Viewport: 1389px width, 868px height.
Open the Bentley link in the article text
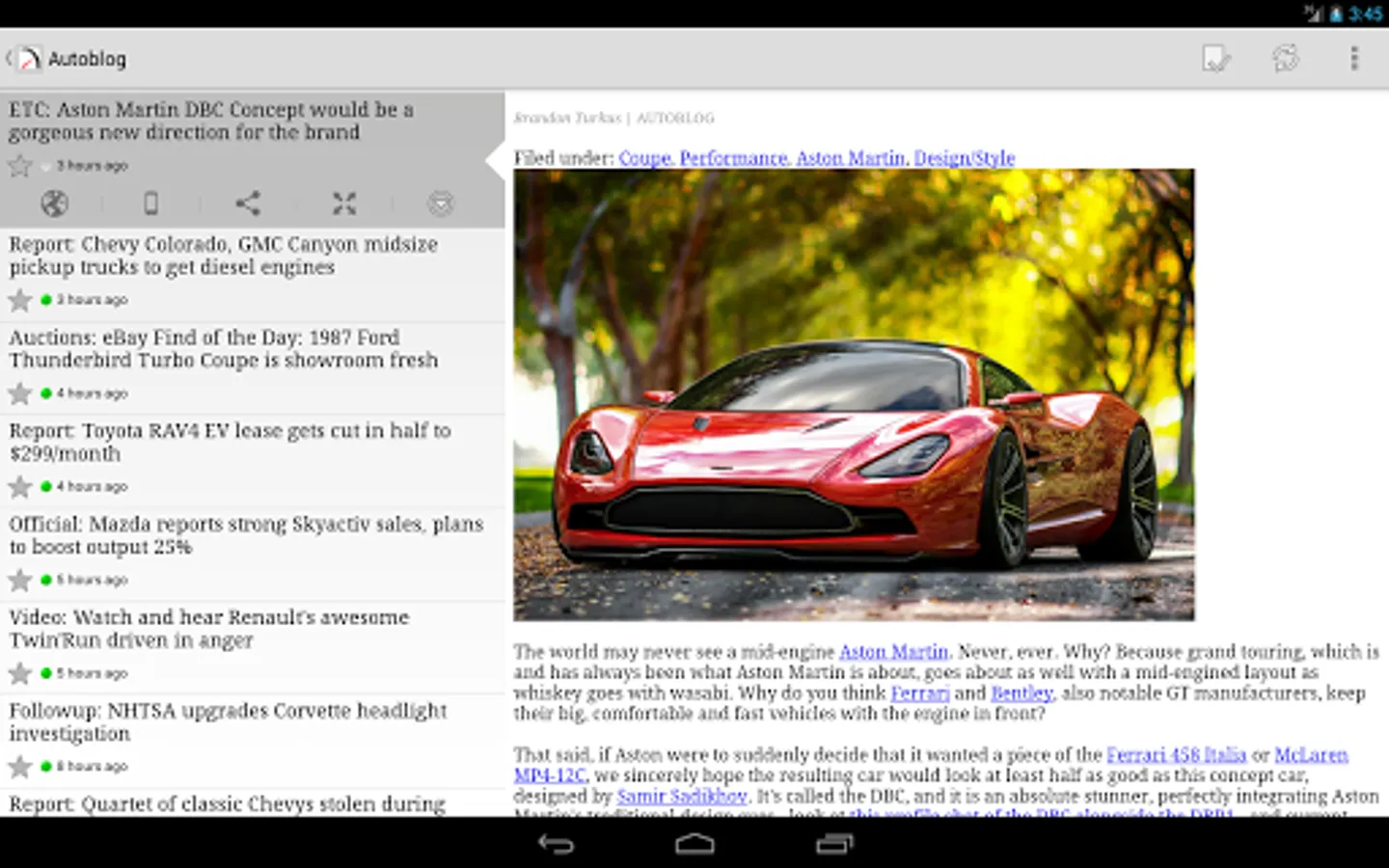(1021, 693)
